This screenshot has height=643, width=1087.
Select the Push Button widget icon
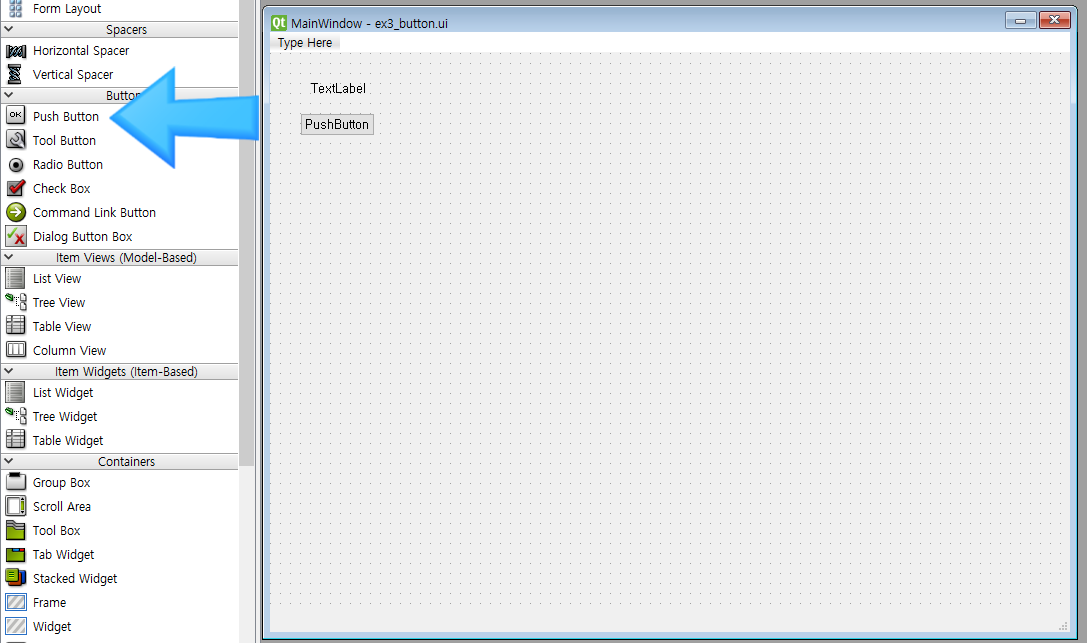pyautogui.click(x=15, y=116)
